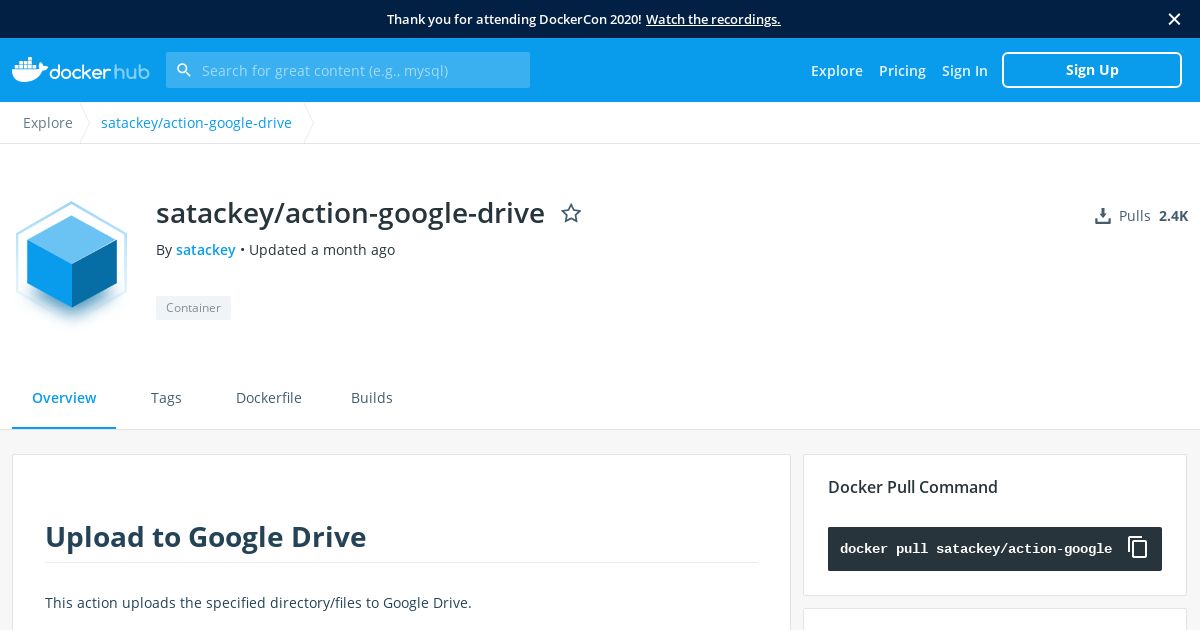Click the Container label chip
Screen dimensions: 1200x630
(193, 308)
